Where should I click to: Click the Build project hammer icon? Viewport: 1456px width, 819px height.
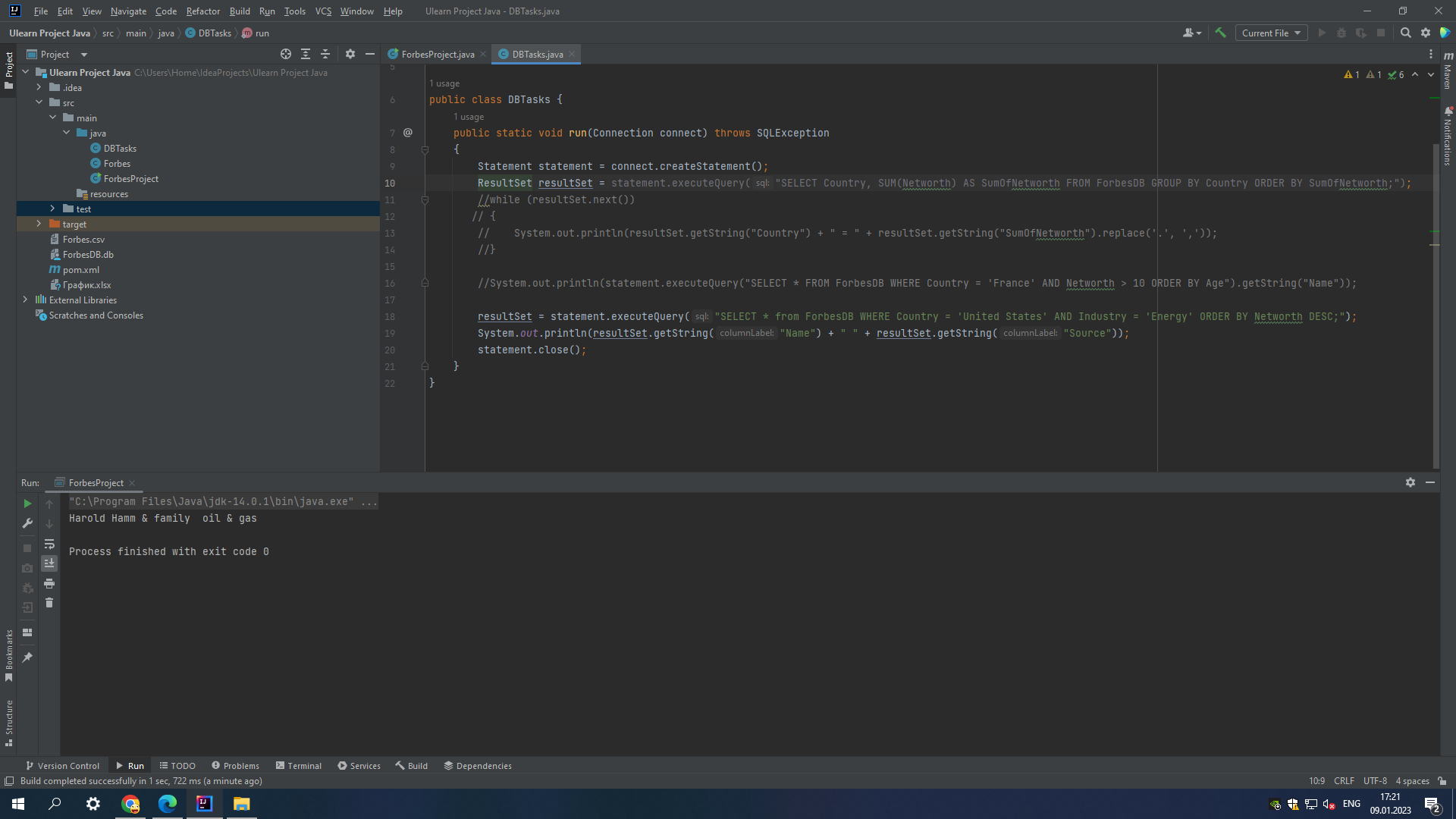1220,33
